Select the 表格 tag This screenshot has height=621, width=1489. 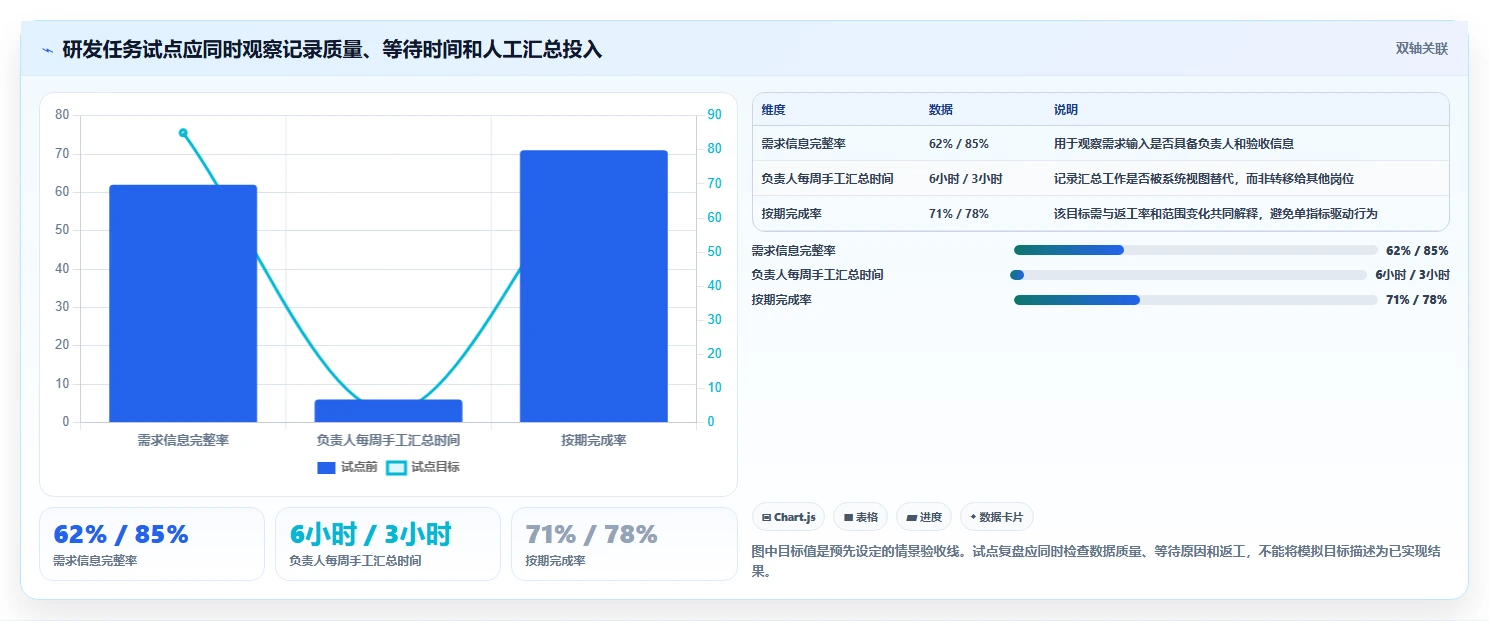860,517
